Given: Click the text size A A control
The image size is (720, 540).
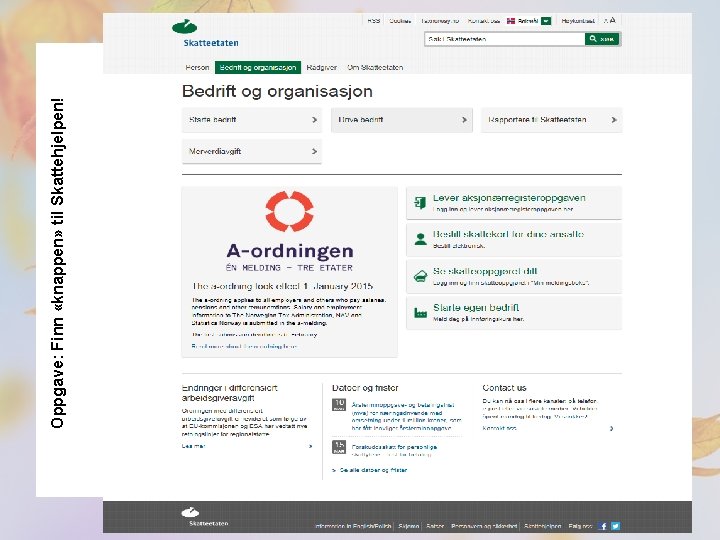Looking at the screenshot, I should click(609, 20).
